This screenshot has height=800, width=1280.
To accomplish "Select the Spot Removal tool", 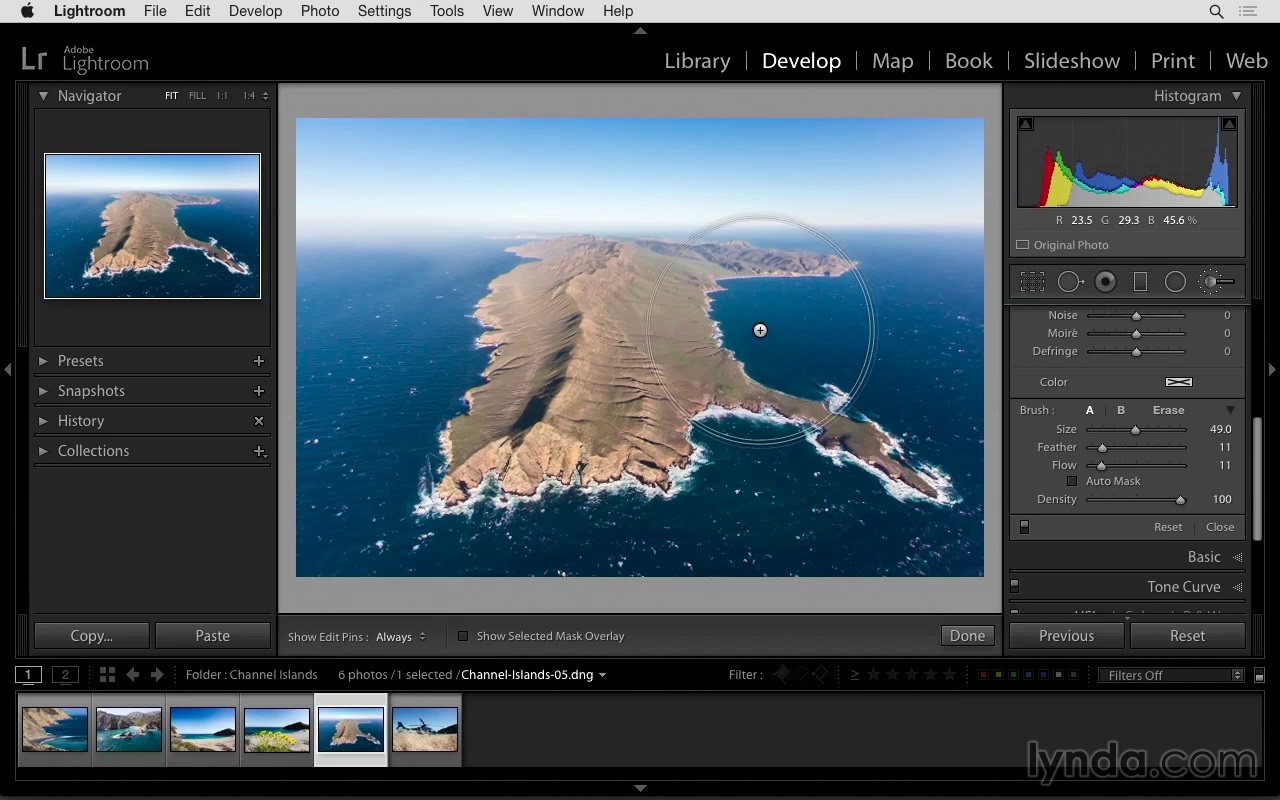I will point(1071,282).
